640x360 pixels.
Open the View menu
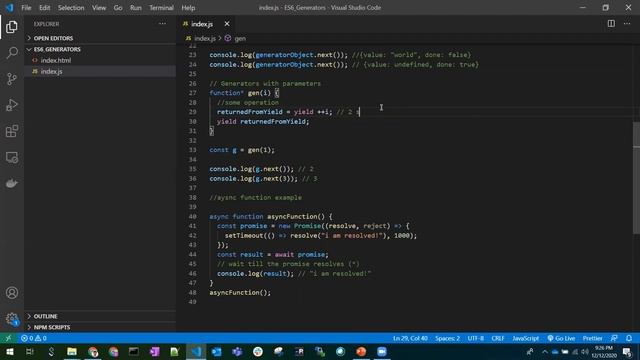(99, 7)
